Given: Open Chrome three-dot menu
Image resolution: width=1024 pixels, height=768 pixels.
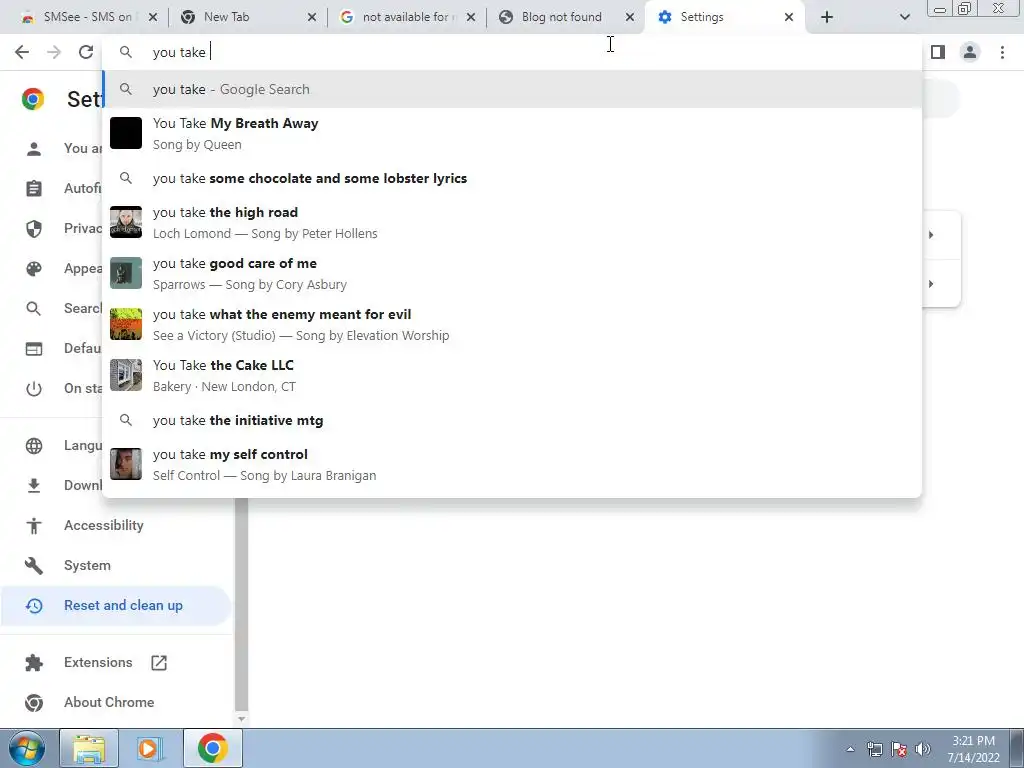Looking at the screenshot, I should 1002,52.
